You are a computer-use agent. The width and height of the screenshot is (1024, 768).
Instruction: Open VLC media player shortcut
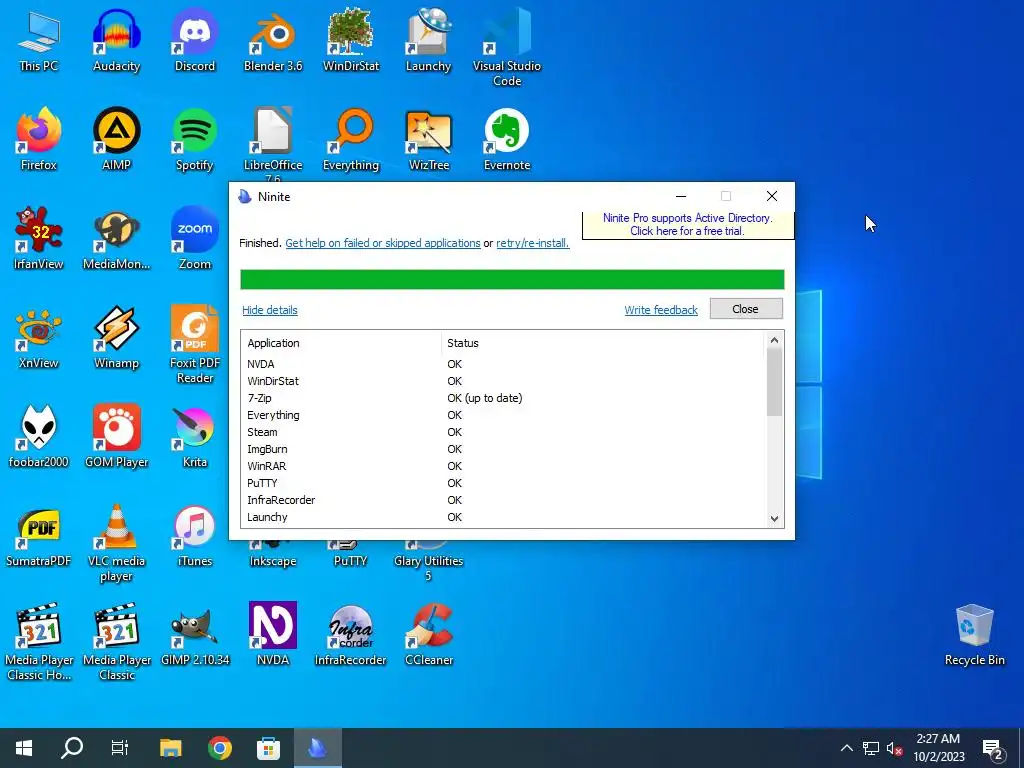pyautogui.click(x=116, y=542)
